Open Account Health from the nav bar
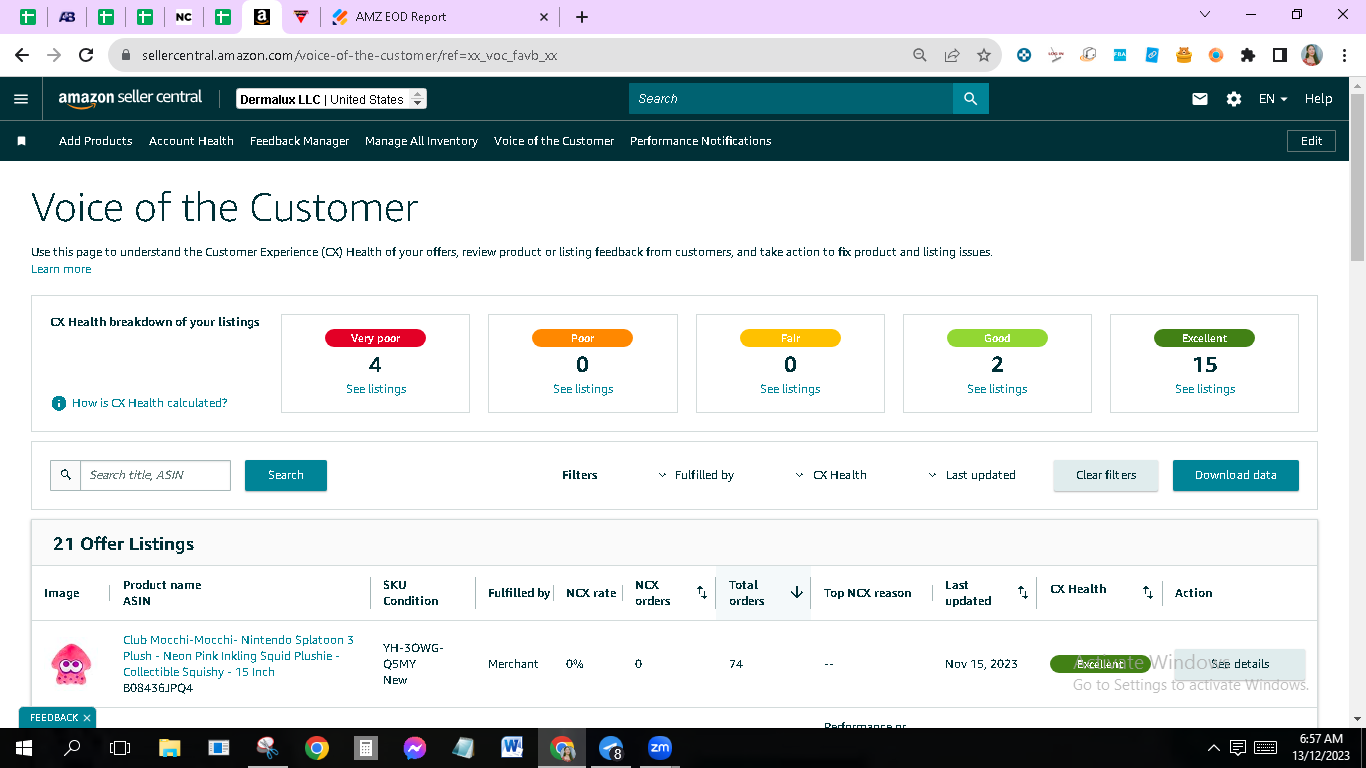This screenshot has height=768, width=1366. 191,141
